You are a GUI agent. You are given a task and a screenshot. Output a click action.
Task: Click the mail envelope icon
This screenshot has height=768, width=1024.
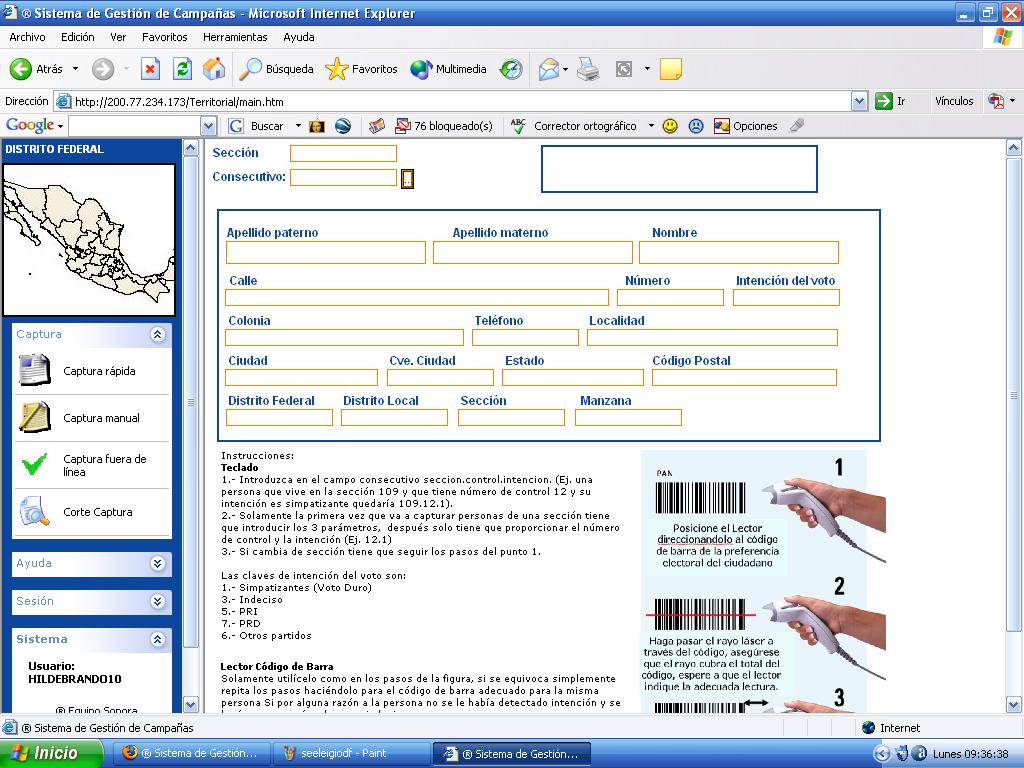point(549,69)
